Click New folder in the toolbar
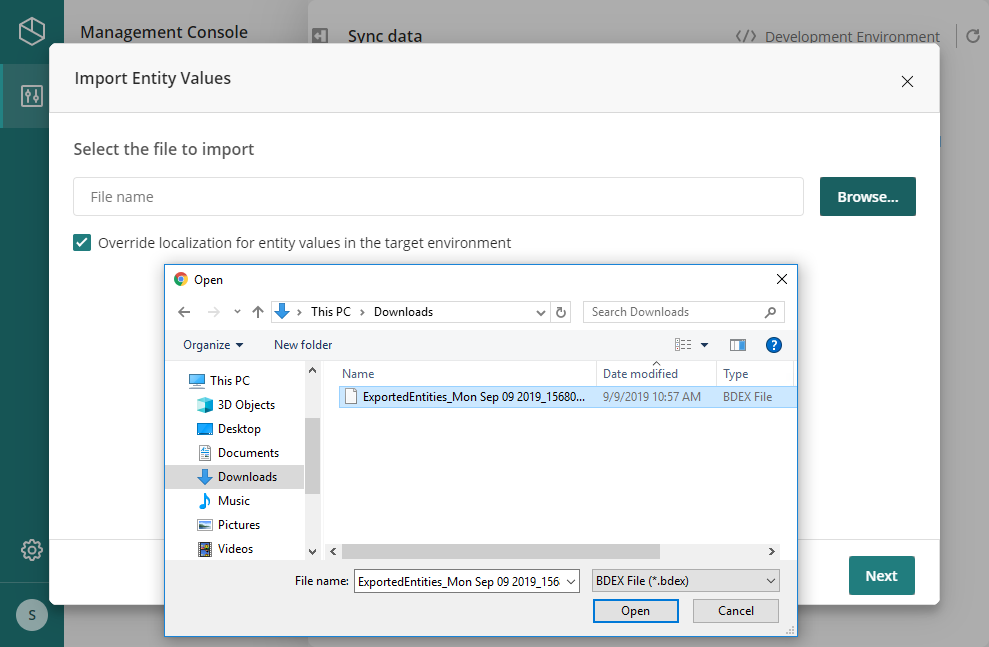Viewport: 989px width, 647px height. (x=302, y=345)
